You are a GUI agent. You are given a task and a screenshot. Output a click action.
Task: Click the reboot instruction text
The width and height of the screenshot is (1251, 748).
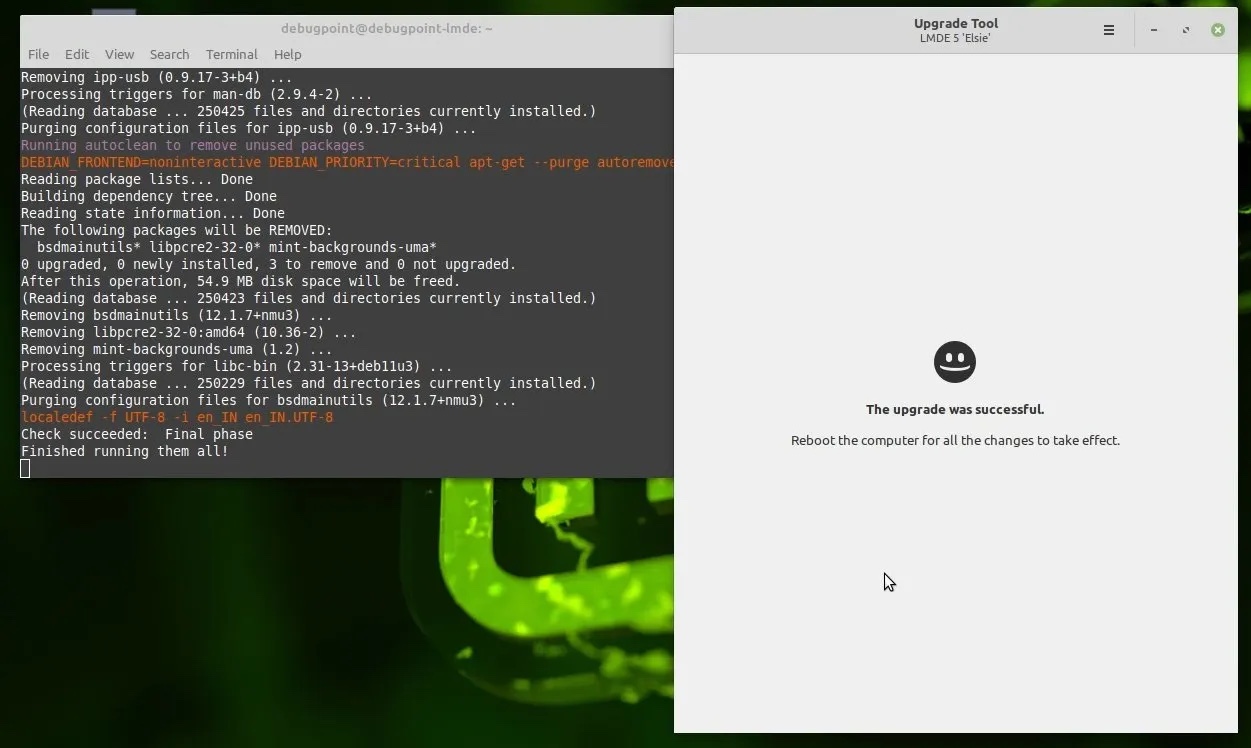(955, 440)
